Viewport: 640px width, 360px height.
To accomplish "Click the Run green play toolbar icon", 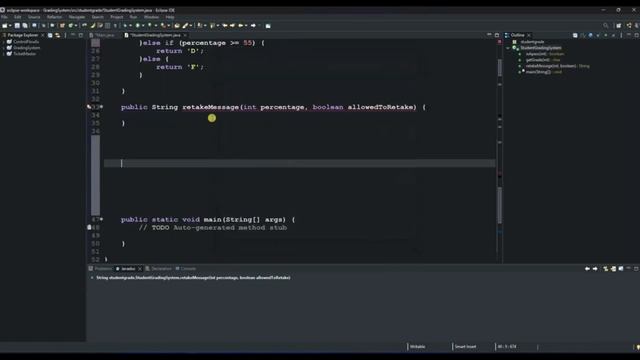I will tap(138, 26).
